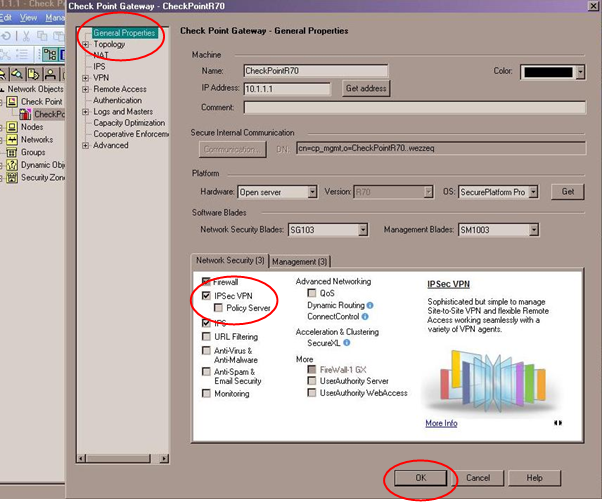The image size is (602, 502).
Task: Expand the Advanced tree node
Action: tap(85, 146)
